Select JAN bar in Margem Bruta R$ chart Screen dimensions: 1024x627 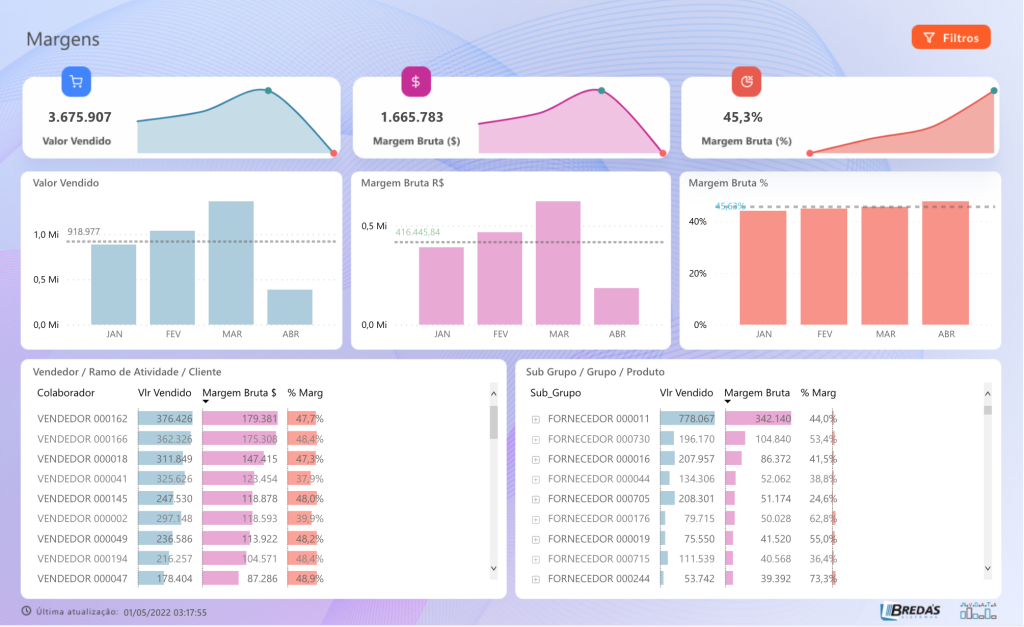pyautogui.click(x=441, y=285)
